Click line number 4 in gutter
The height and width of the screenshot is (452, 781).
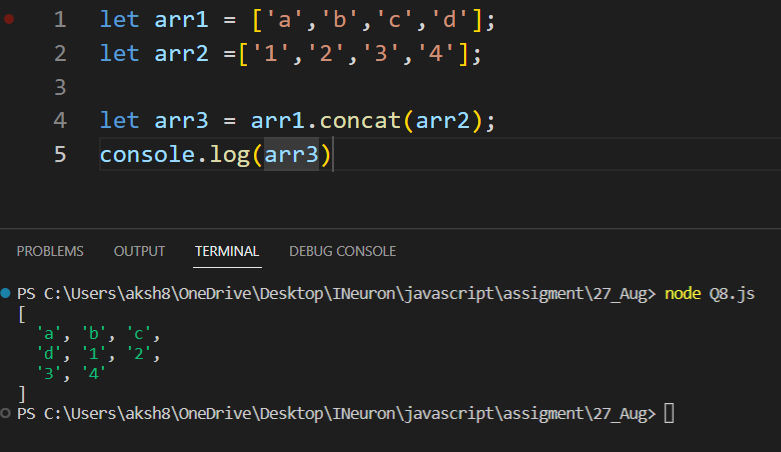(x=60, y=121)
